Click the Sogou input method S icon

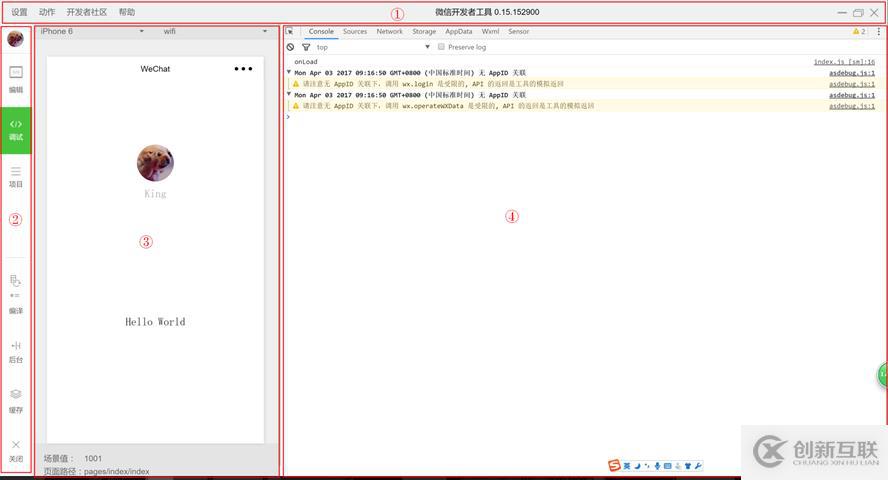coord(614,465)
